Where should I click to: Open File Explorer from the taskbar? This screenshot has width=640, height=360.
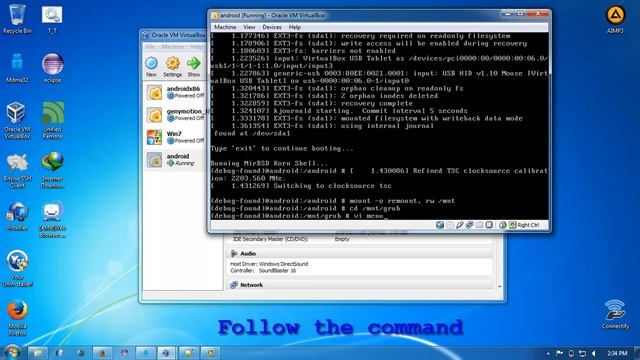38,353
